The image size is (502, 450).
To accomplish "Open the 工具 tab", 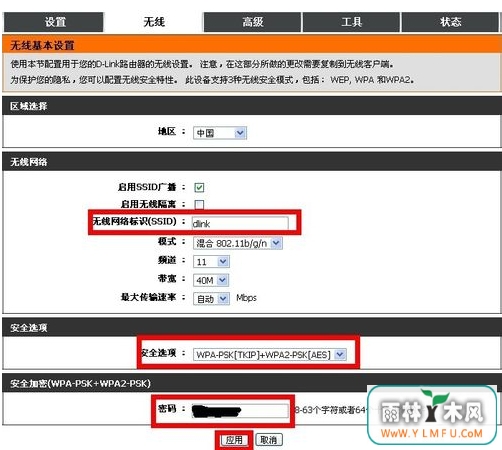I will (x=351, y=22).
